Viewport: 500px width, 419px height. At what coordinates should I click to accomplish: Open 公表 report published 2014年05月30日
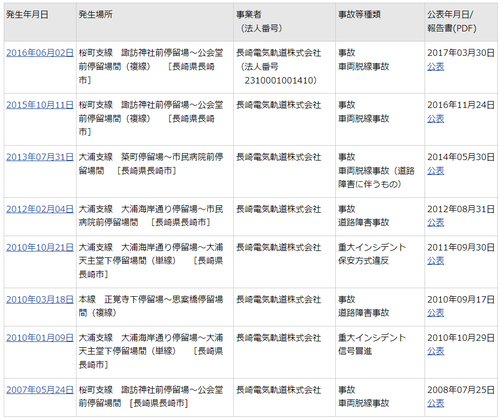(436, 171)
